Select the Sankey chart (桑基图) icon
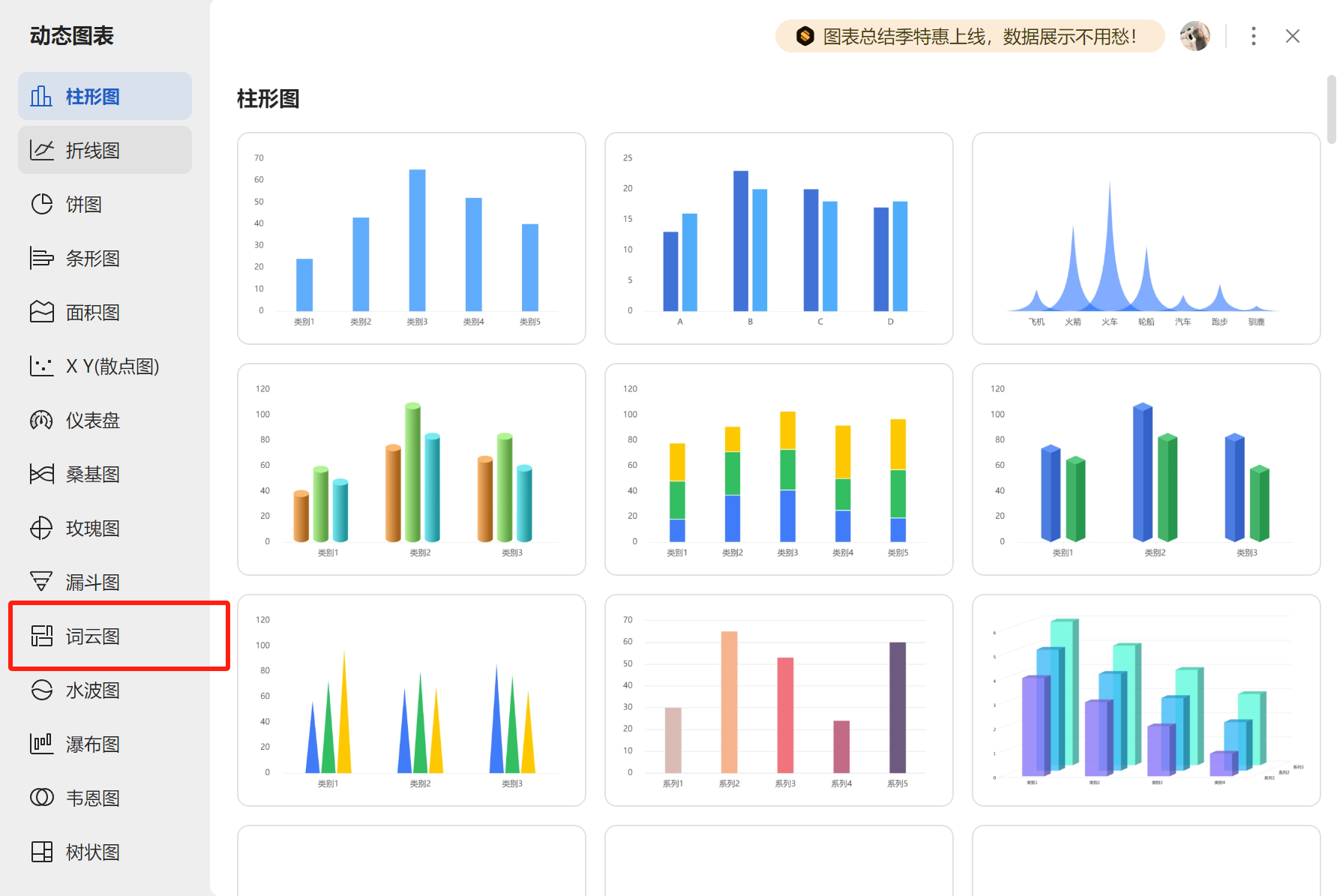1337x896 pixels. 42,474
